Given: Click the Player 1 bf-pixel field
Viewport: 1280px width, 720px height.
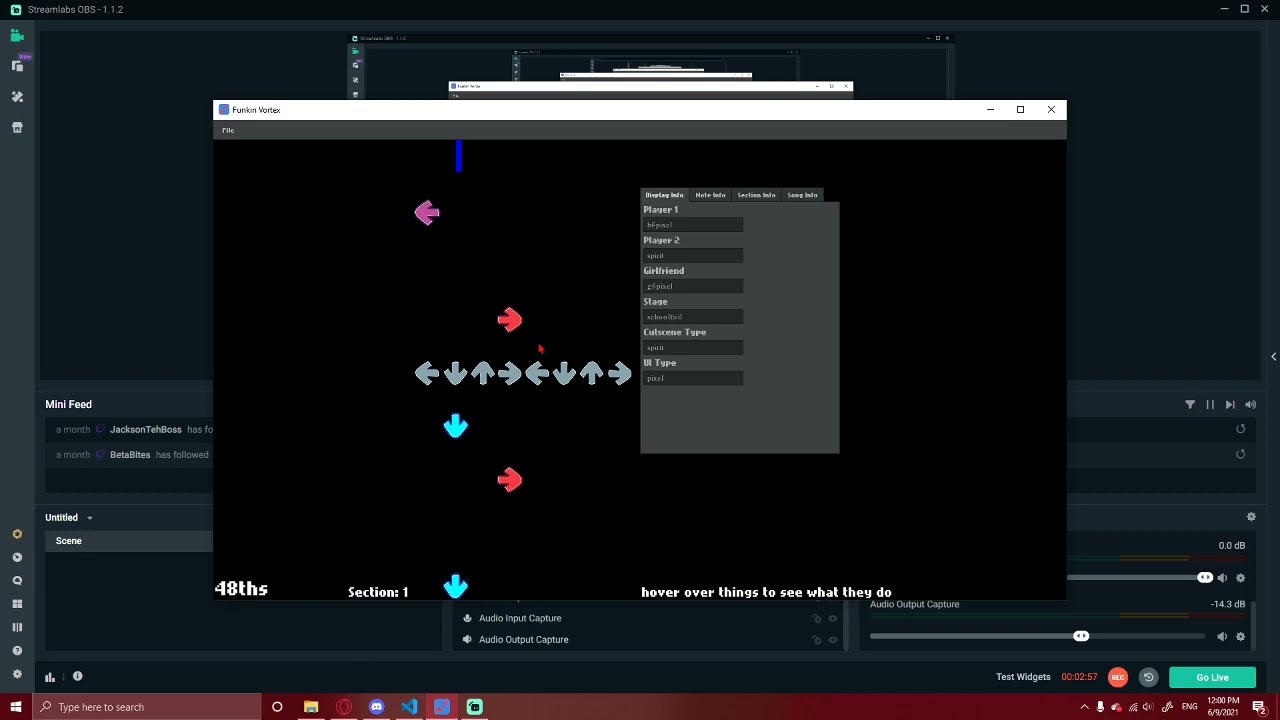Looking at the screenshot, I should (693, 225).
